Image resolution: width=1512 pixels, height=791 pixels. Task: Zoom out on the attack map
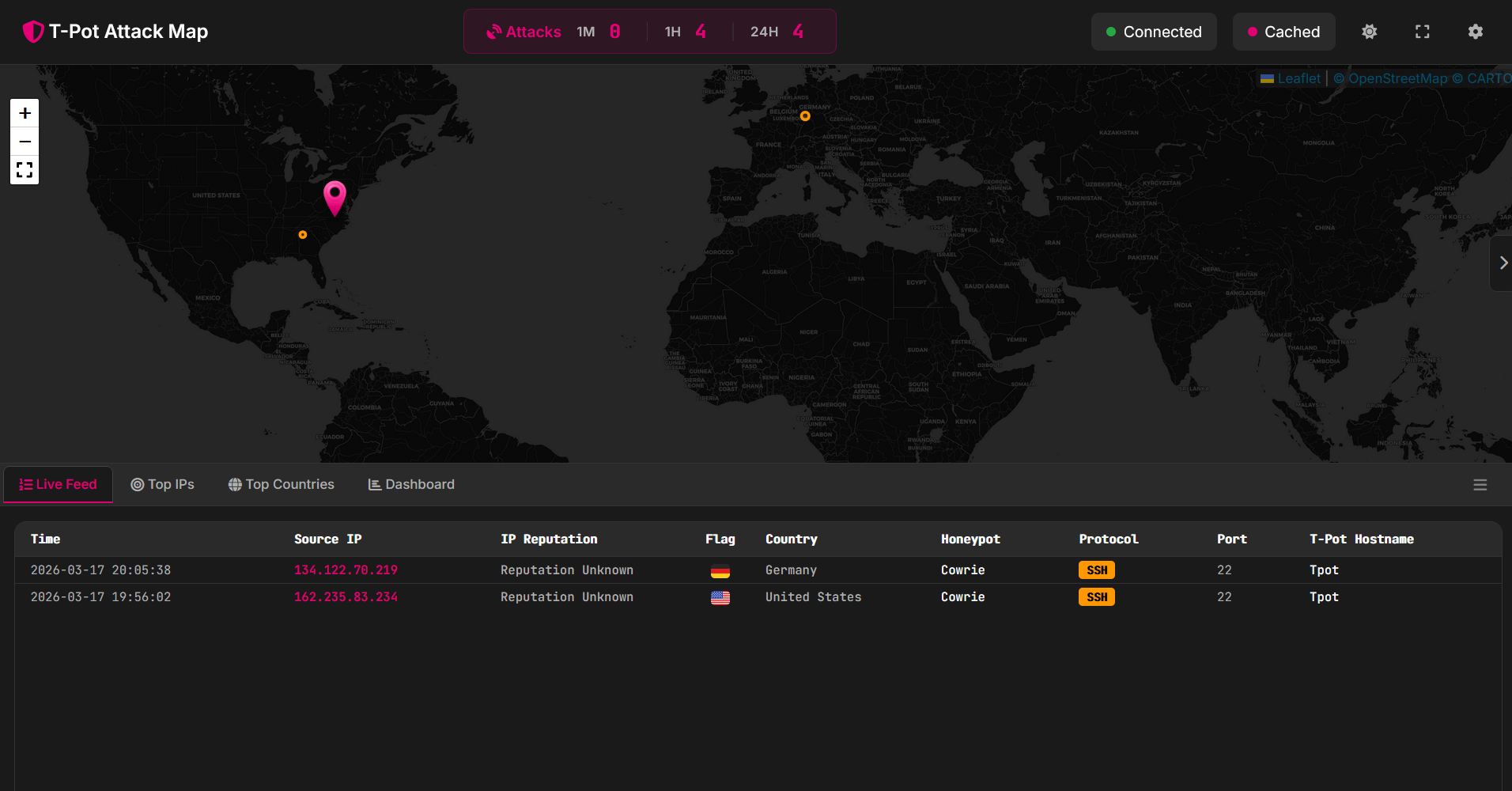25,142
